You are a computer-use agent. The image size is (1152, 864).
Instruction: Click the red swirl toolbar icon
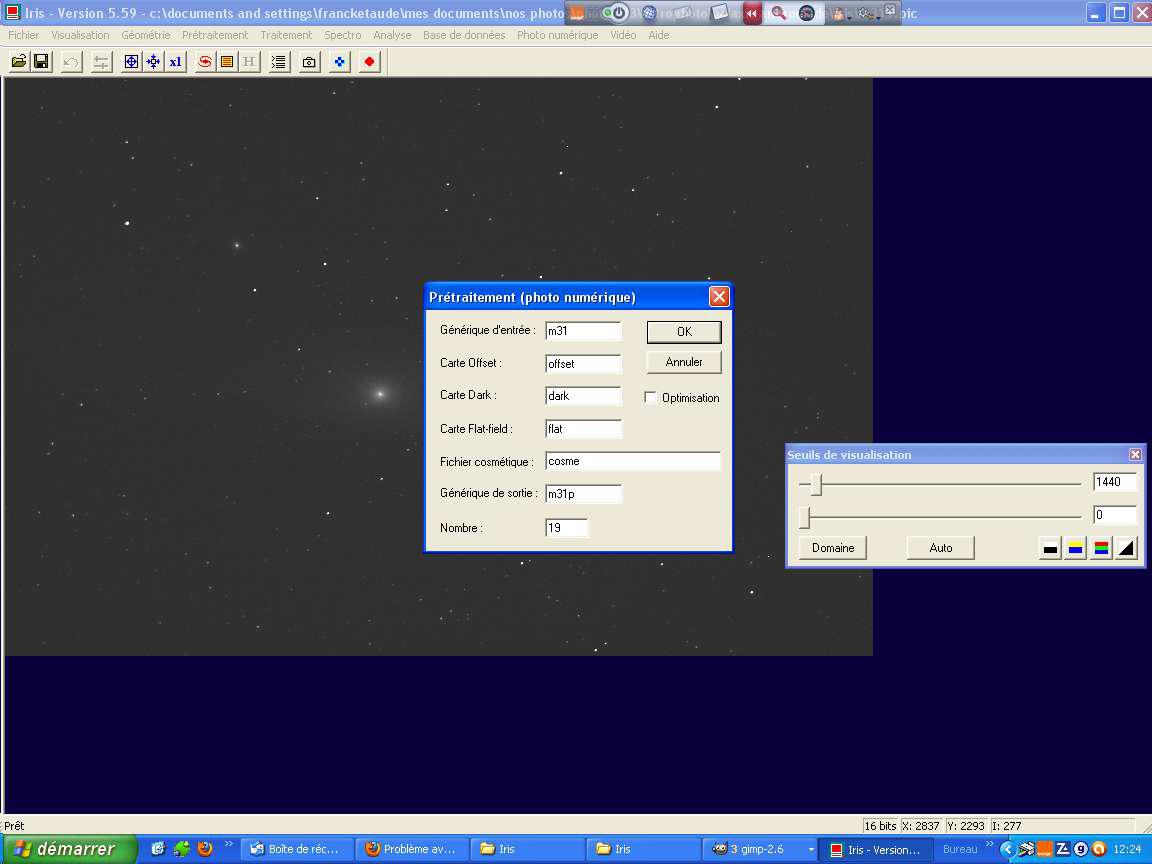coord(205,62)
